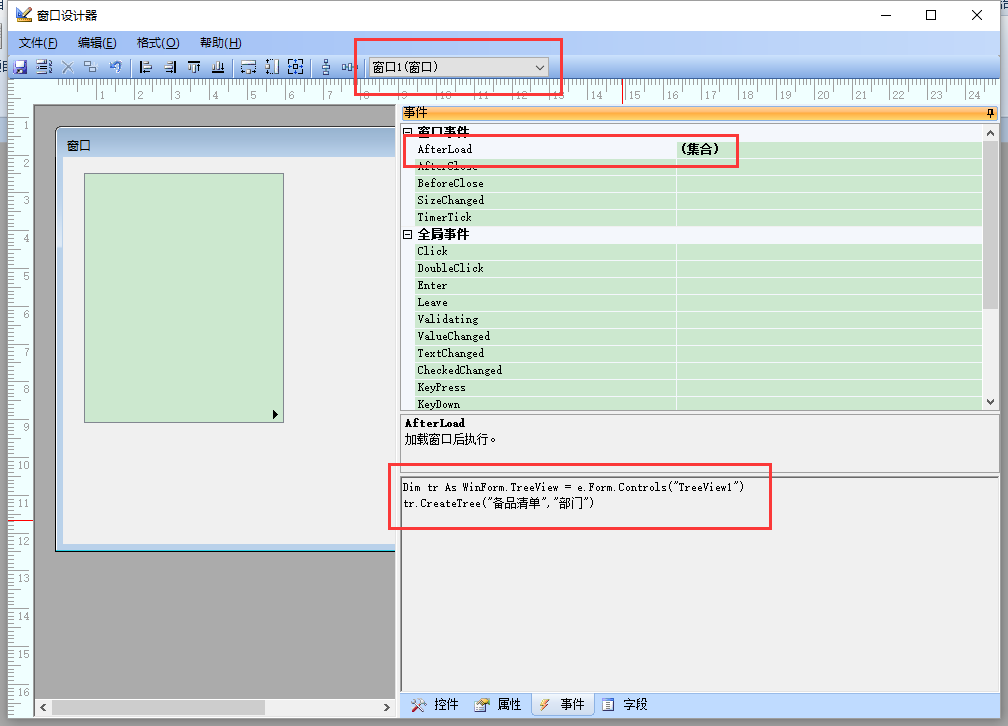Select the KeyPress global event row
This screenshot has width=1008, height=726.
click(x=698, y=388)
